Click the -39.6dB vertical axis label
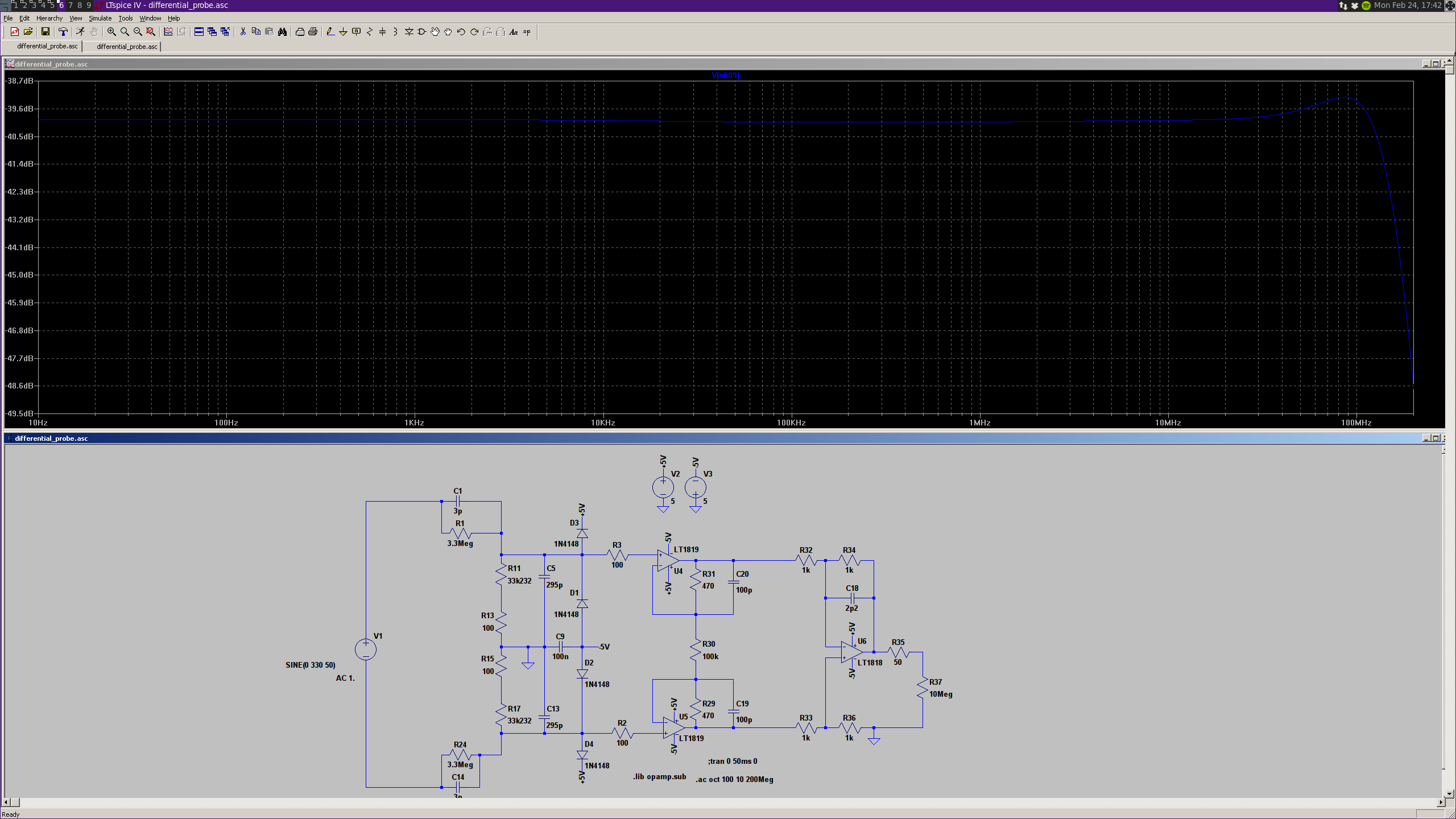 (20, 109)
